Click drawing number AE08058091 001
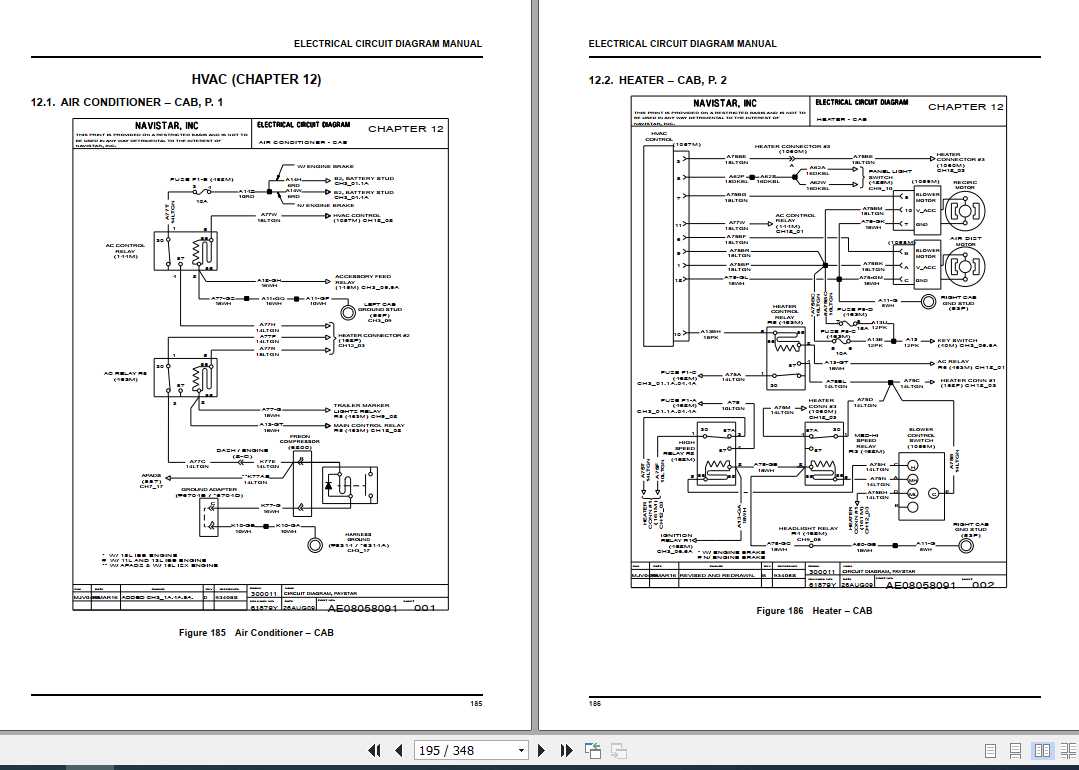Viewport: 1079px width, 770px height. [381, 608]
